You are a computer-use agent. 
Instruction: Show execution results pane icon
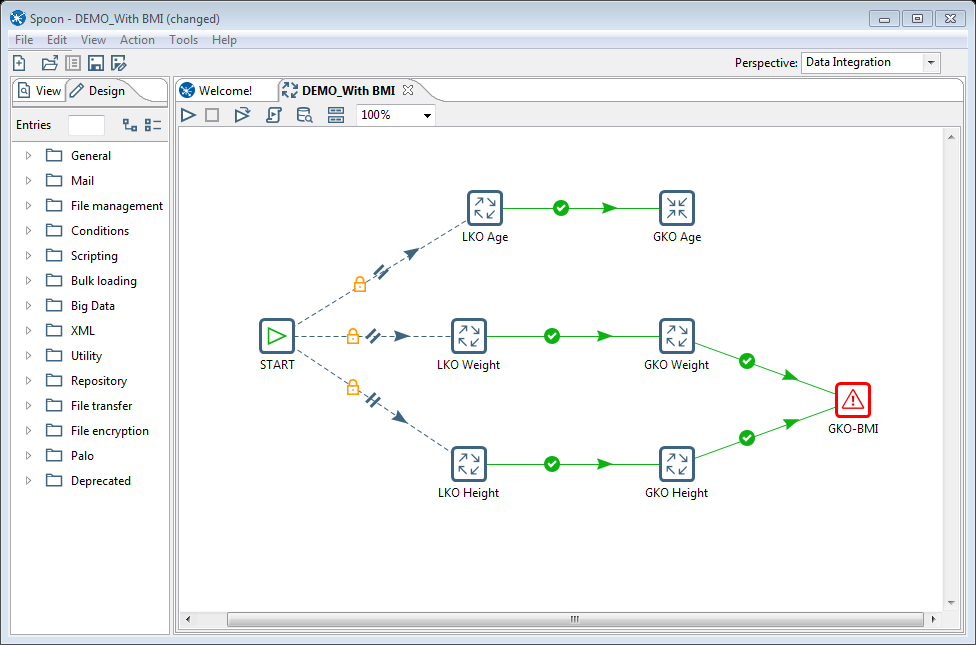coord(336,115)
